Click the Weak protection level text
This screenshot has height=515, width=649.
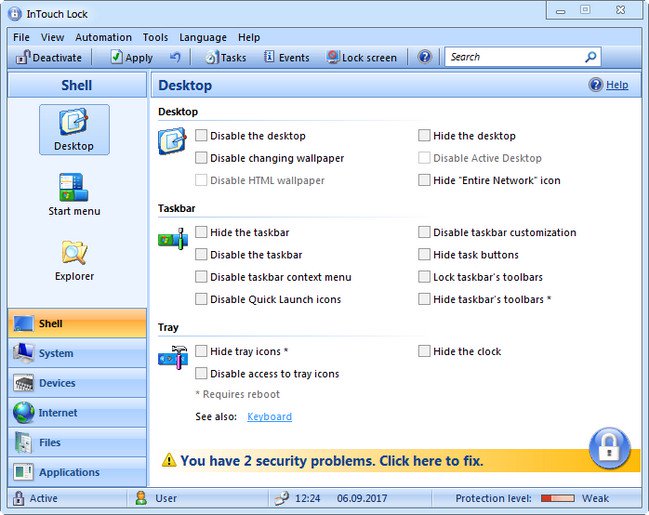[x=595, y=498]
